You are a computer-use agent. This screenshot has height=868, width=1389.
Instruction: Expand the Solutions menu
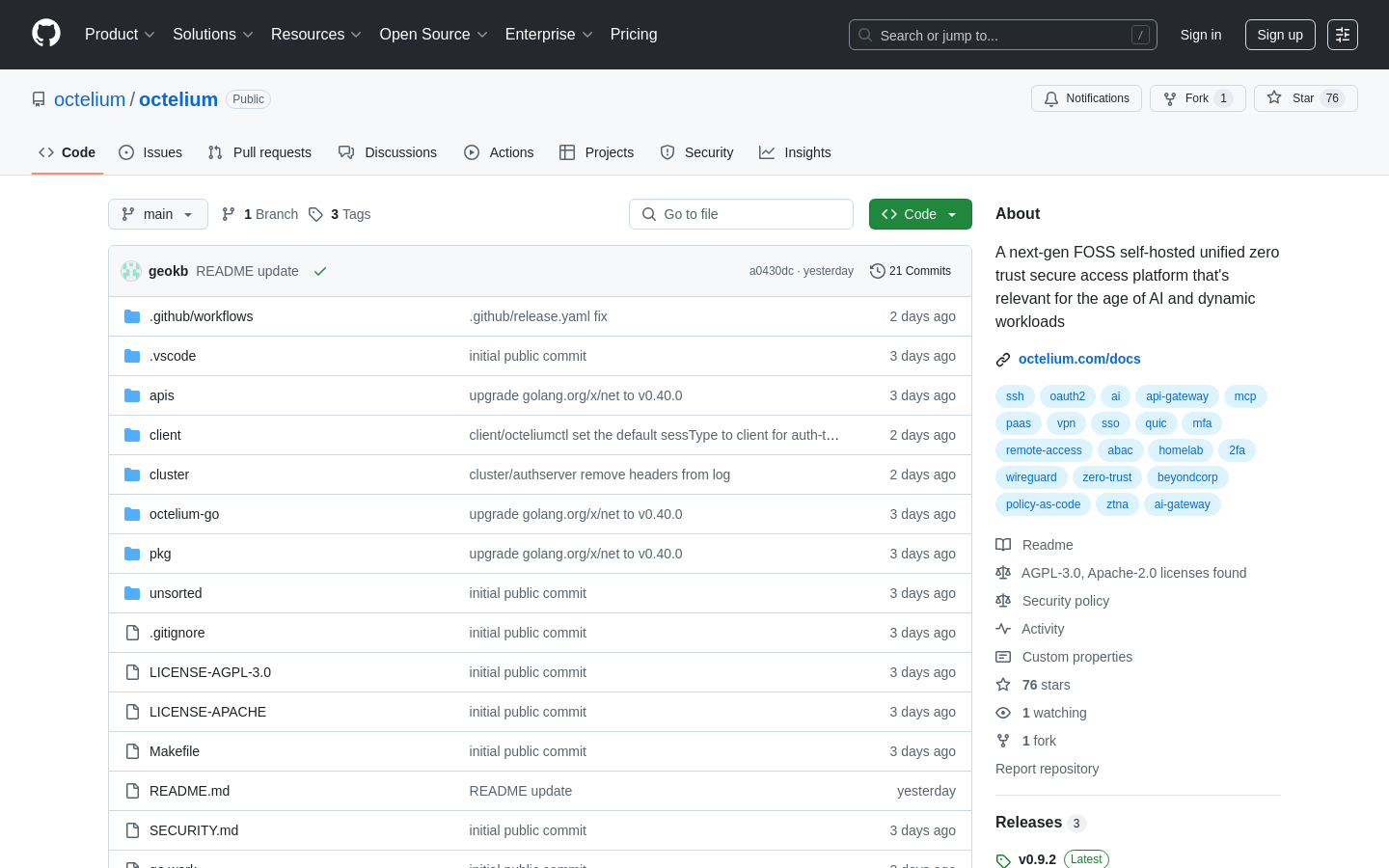pyautogui.click(x=213, y=35)
